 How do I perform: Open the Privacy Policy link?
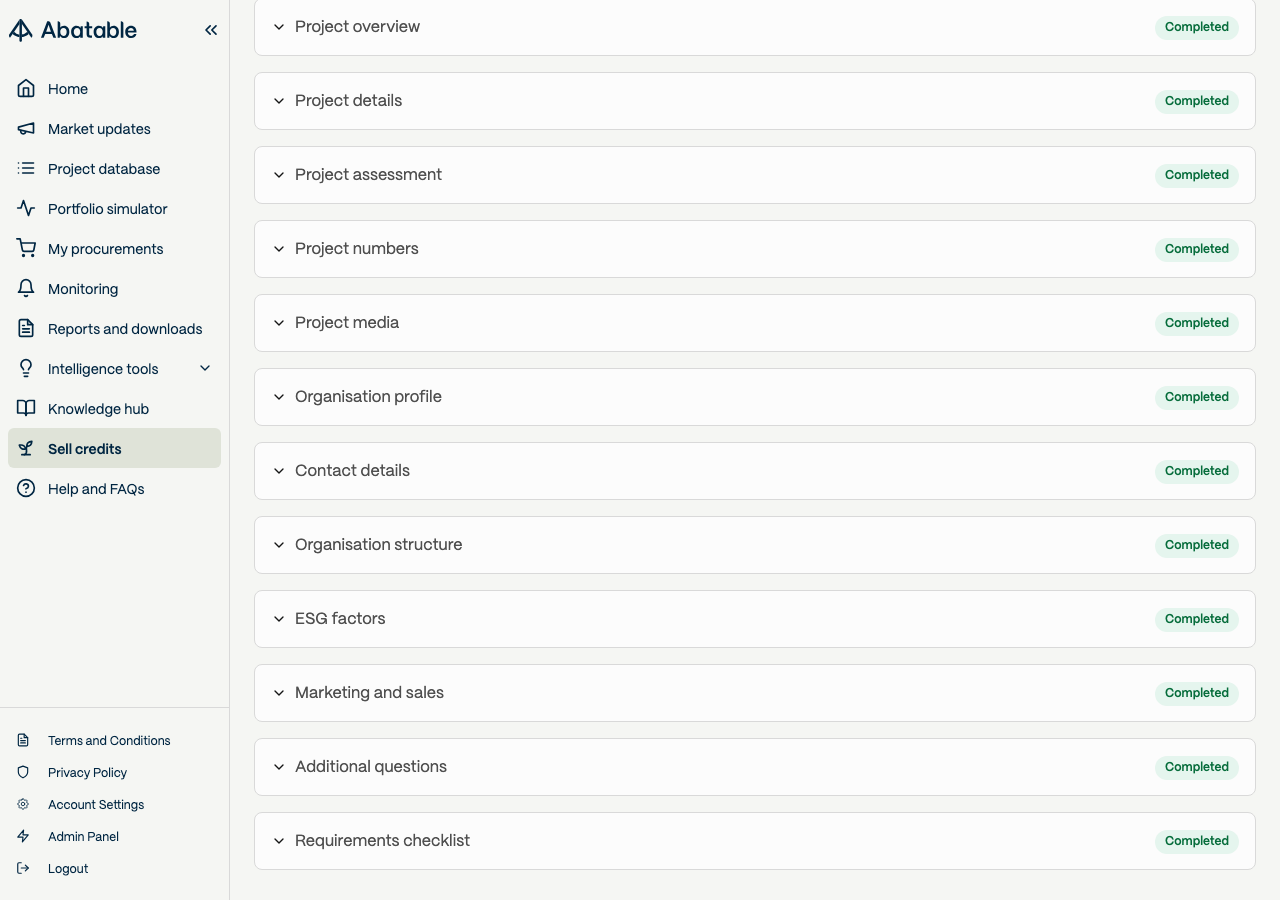coord(87,772)
